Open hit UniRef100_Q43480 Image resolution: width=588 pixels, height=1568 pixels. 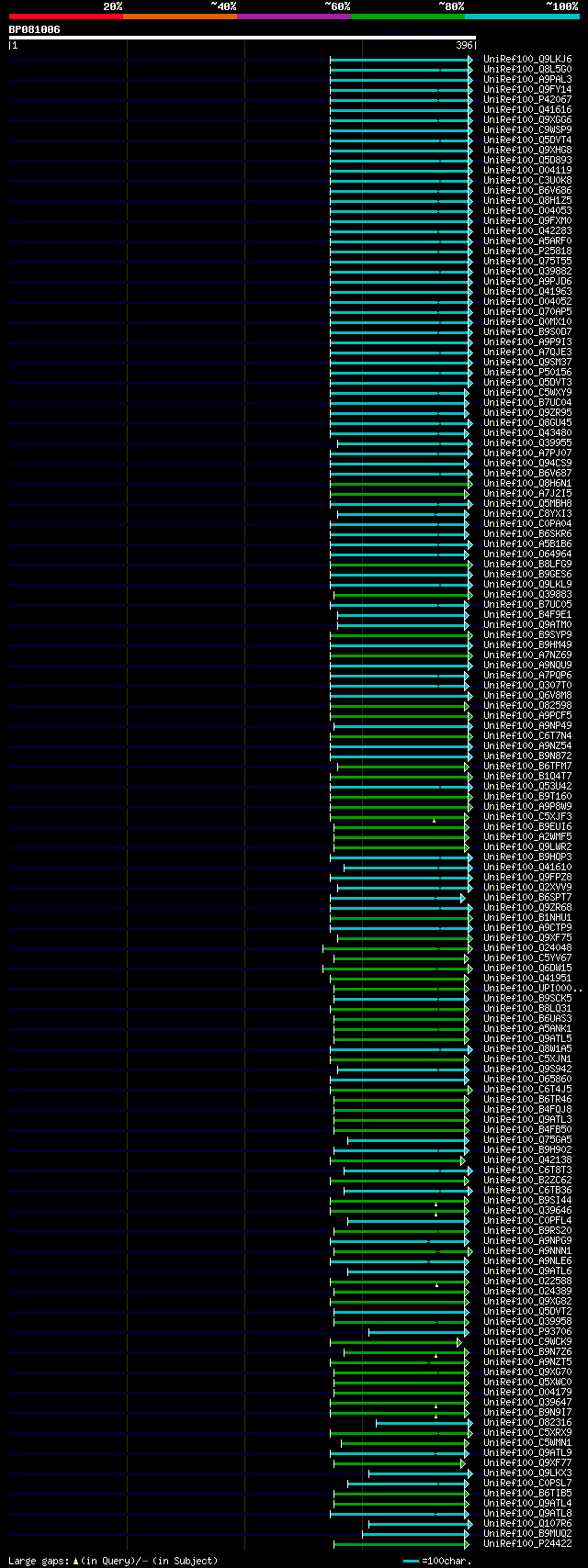tap(527, 432)
